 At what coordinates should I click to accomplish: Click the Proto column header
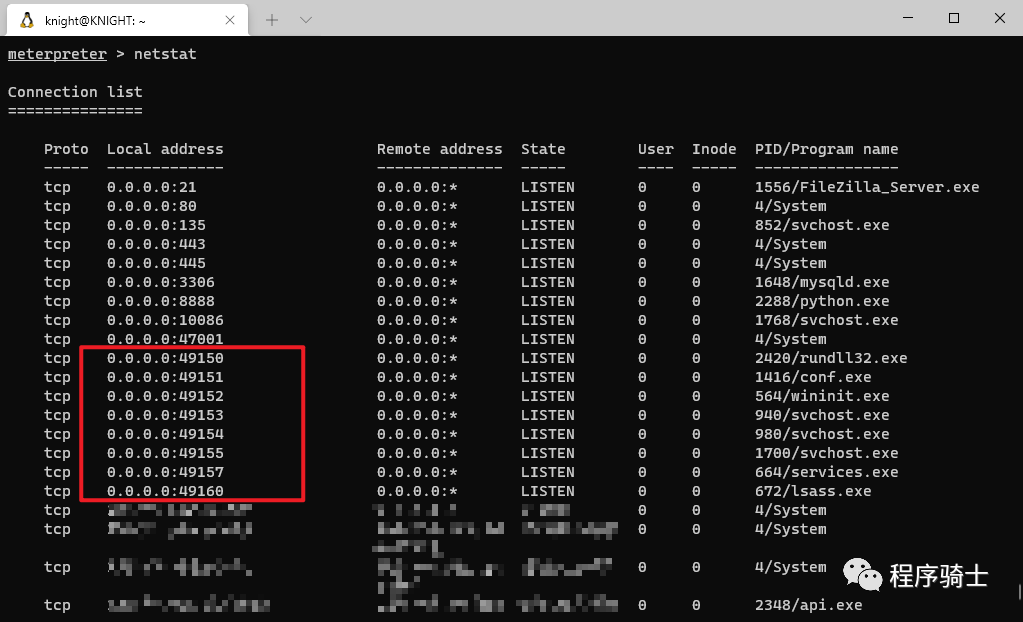pyautogui.click(x=66, y=149)
